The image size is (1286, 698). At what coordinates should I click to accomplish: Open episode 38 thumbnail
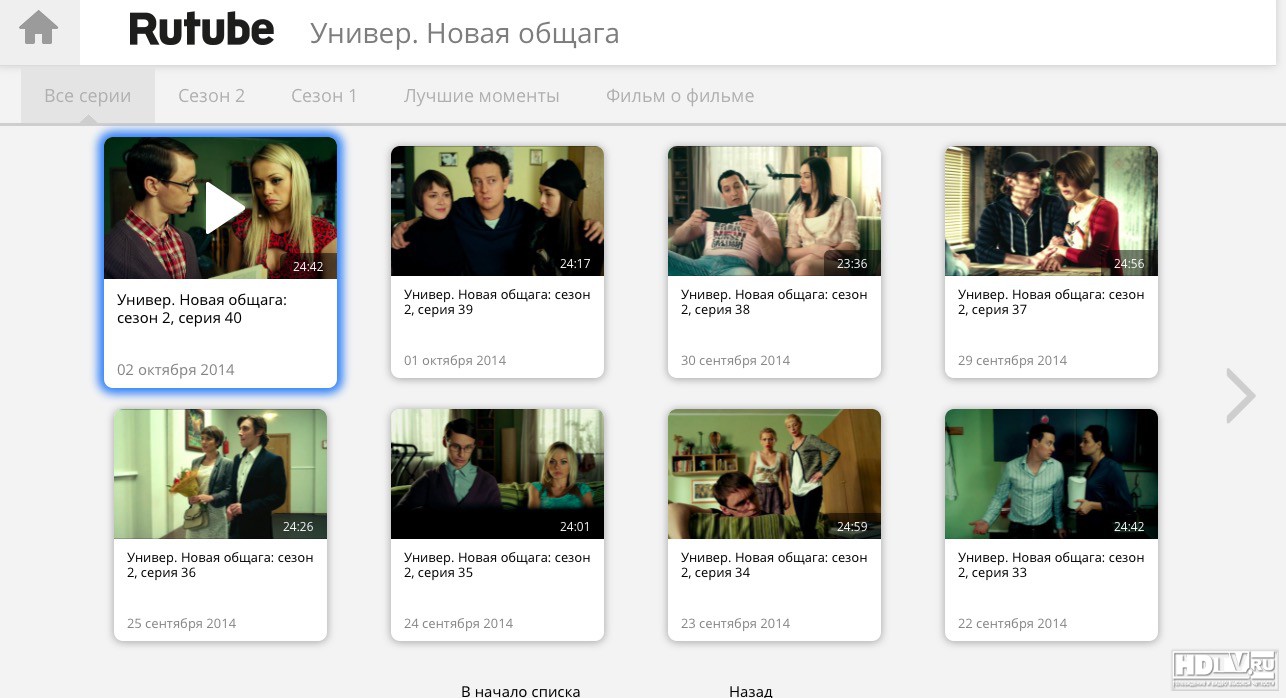point(774,211)
